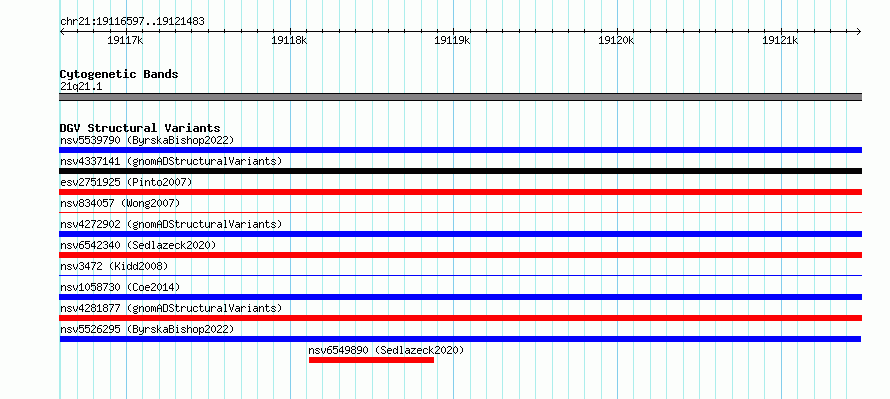This screenshot has height=399, width=890.
Task: Click the chr21:19116597..19121483 coordinate label
Action: pyautogui.click(x=132, y=22)
